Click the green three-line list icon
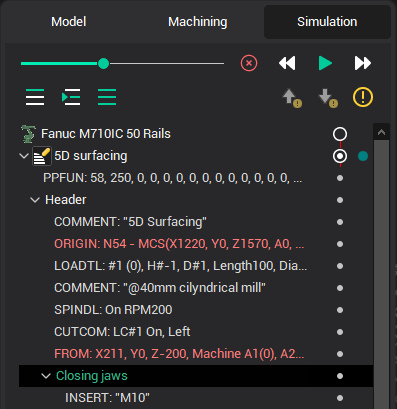Image resolution: width=397 pixels, height=409 pixels. pos(107,97)
